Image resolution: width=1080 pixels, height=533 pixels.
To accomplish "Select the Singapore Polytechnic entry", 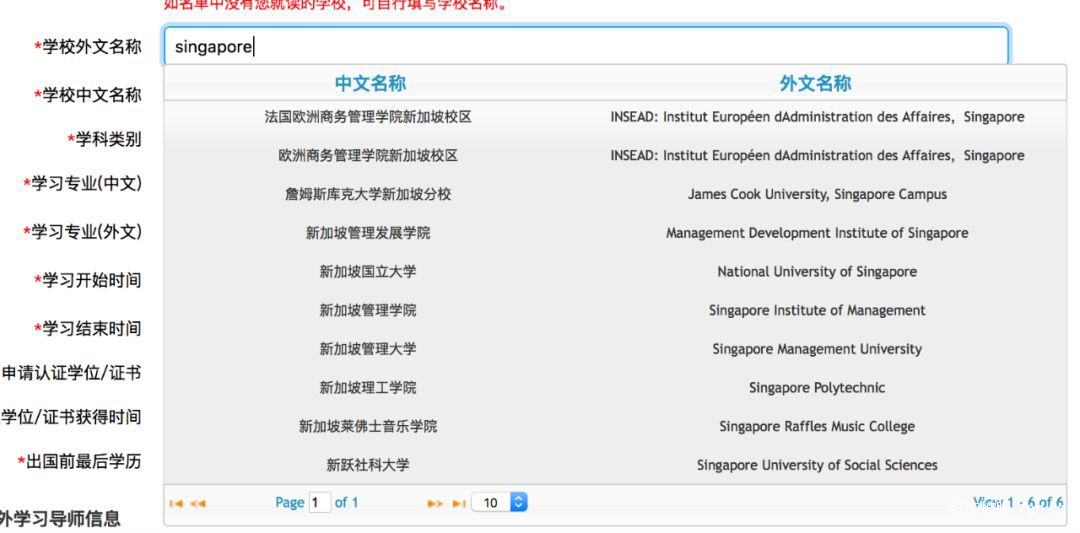I will [816, 388].
